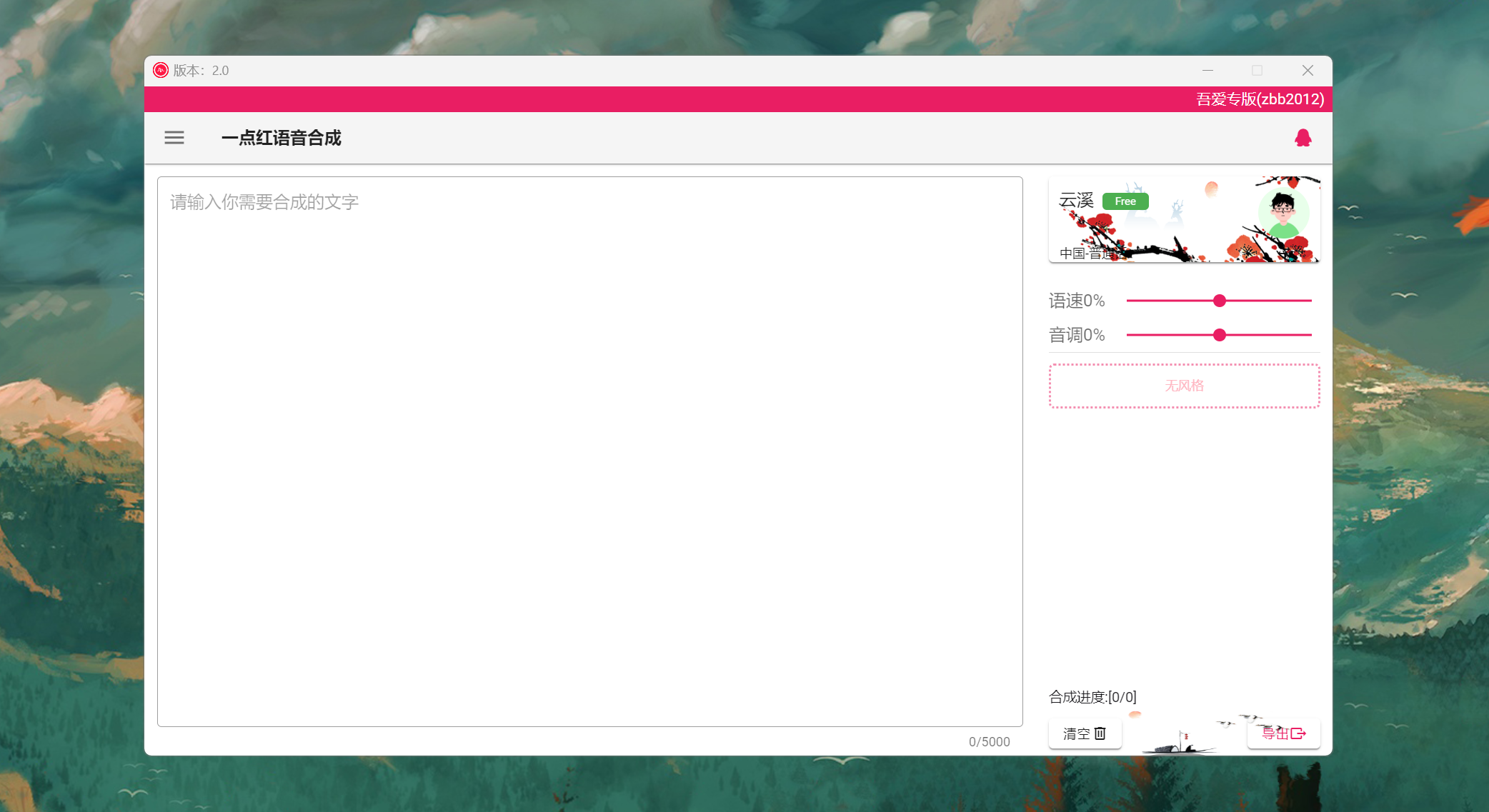Focus the text synthesis input area
The image size is (1489, 812).
589,451
